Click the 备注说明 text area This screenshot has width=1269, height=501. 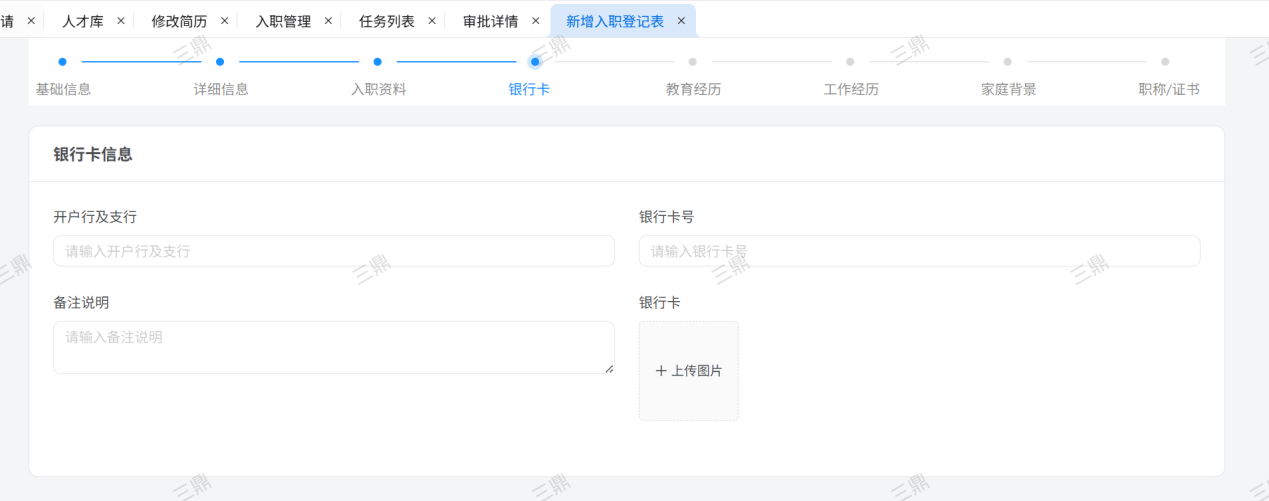pyautogui.click(x=333, y=347)
